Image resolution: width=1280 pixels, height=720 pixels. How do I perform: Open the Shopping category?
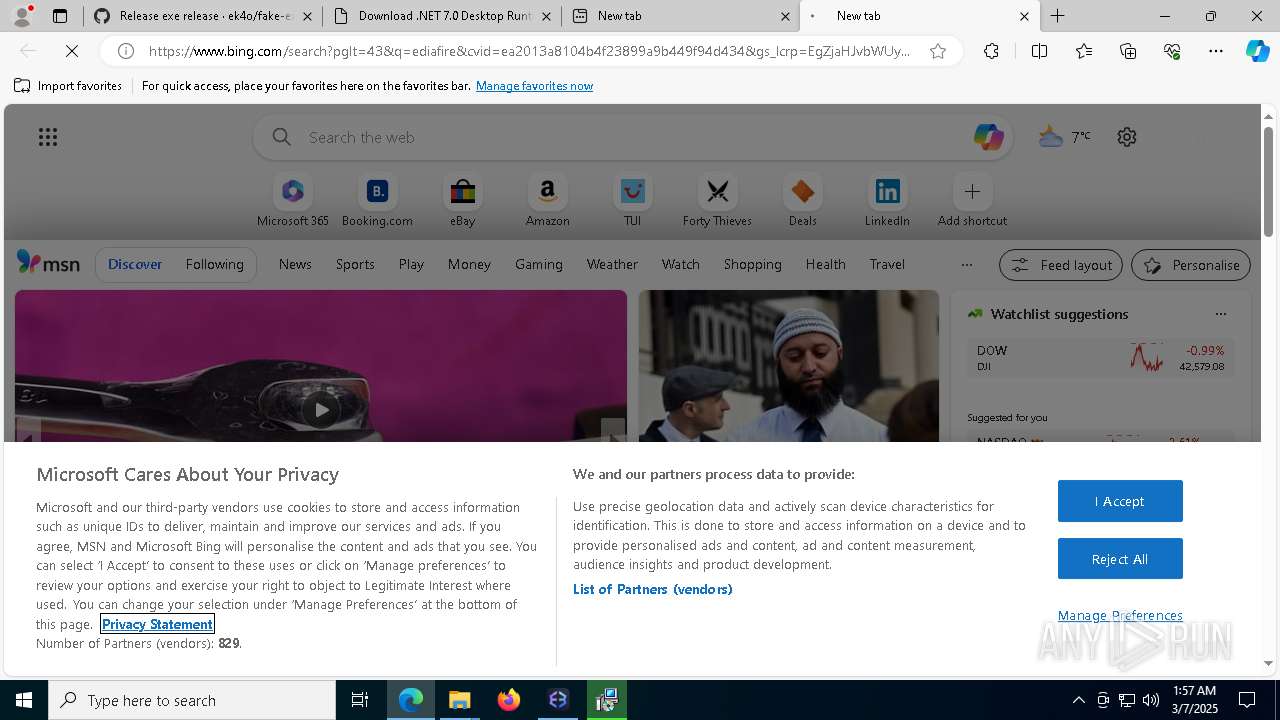752,264
